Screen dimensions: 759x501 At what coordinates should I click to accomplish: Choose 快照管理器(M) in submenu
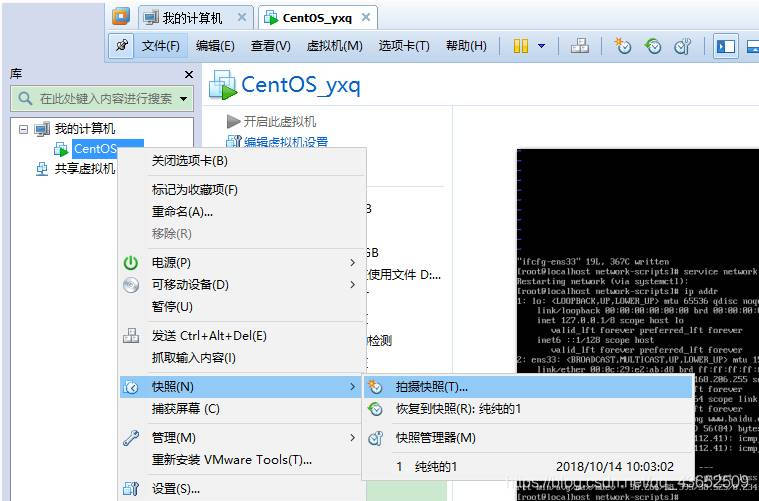[529, 438]
